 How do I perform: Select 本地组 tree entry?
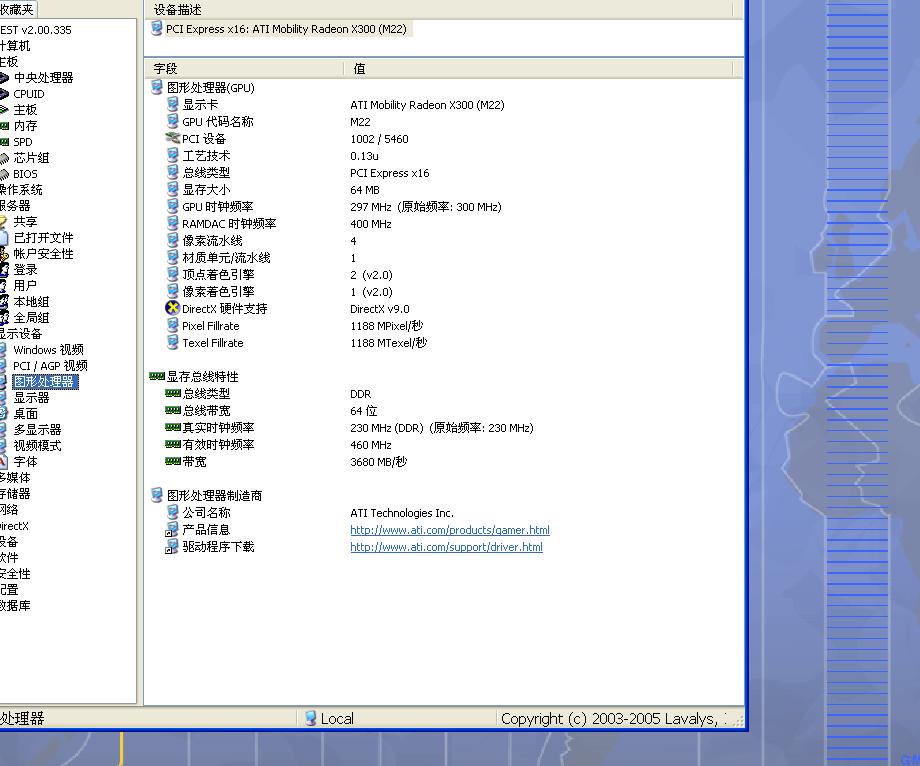31,301
